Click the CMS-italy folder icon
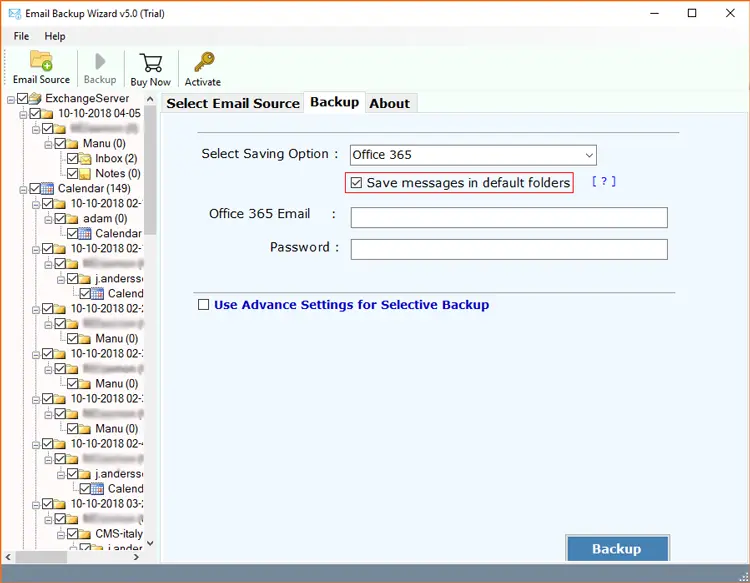The width and height of the screenshot is (750, 583). click(85, 534)
